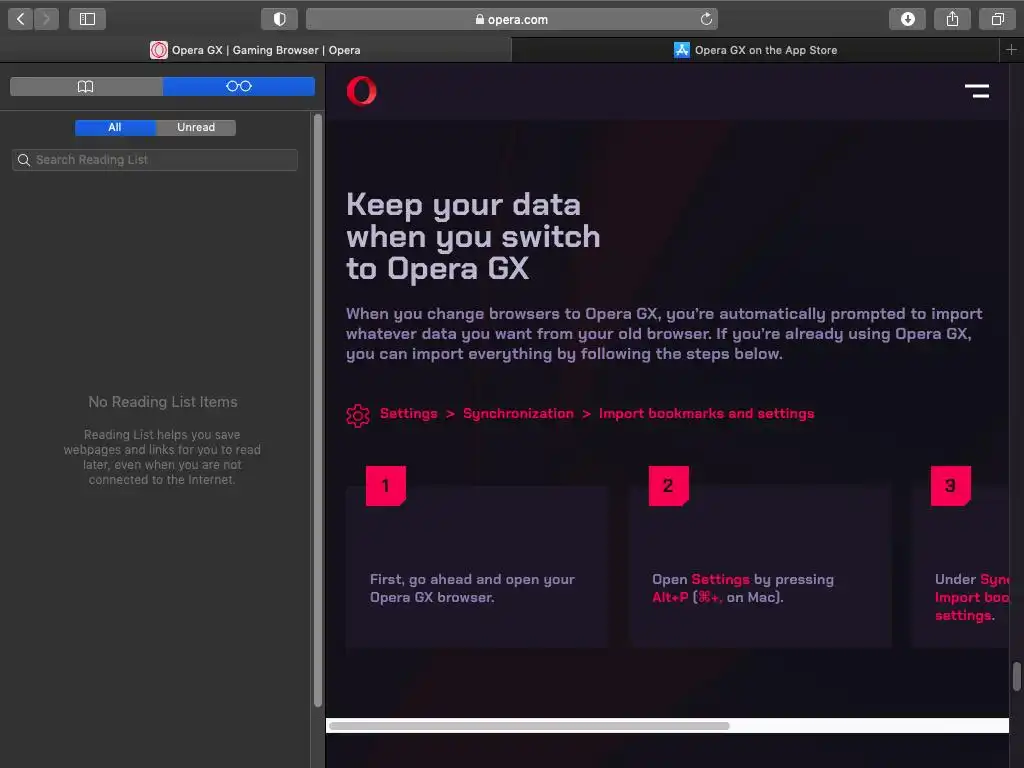Image resolution: width=1024 pixels, height=768 pixels.
Task: Open the hamburger menu on Opera page
Action: click(x=977, y=91)
